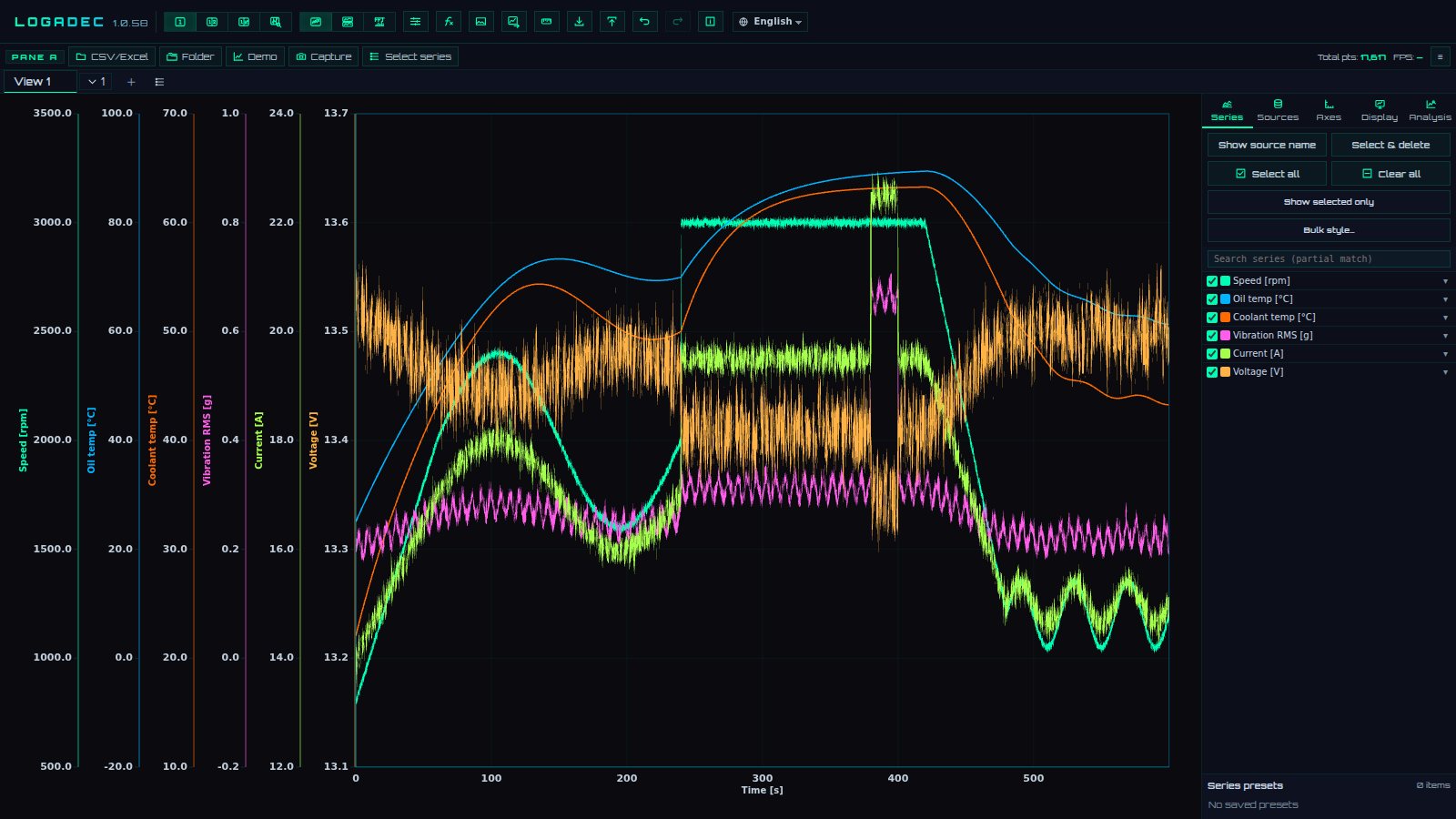This screenshot has height=819, width=1456.
Task: Click the Bulk style button
Action: point(1329,230)
